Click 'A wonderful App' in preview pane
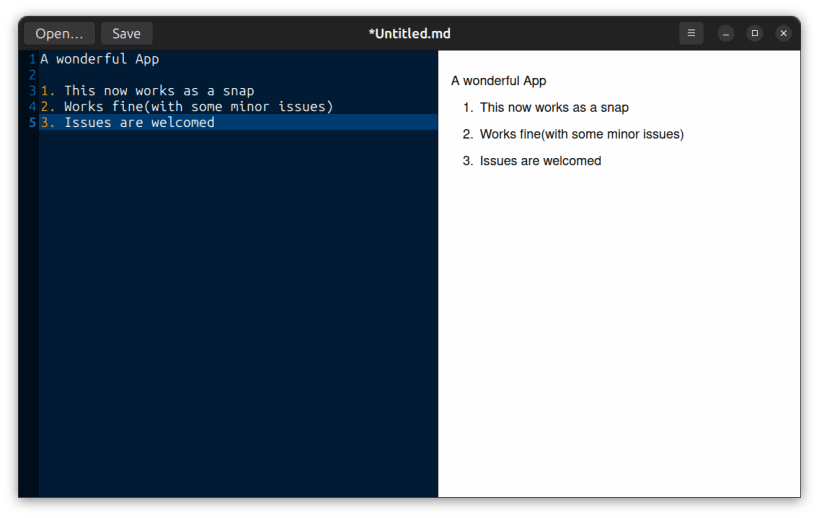The width and height of the screenshot is (819, 518). [x=499, y=81]
